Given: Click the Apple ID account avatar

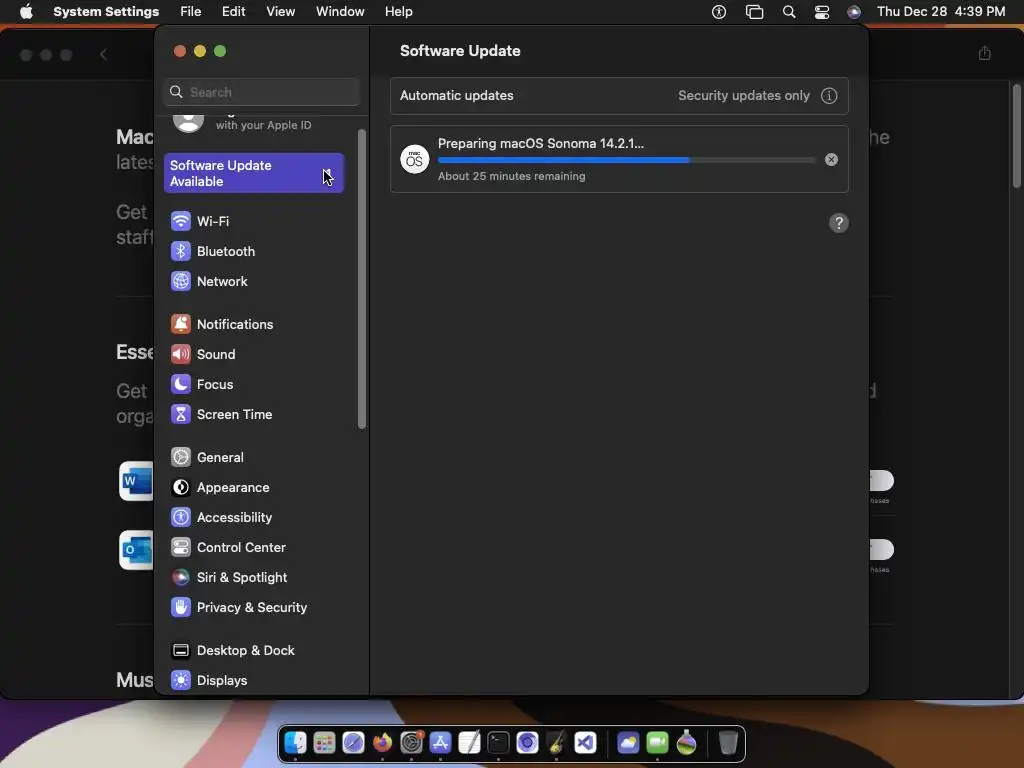Looking at the screenshot, I should point(188,121).
